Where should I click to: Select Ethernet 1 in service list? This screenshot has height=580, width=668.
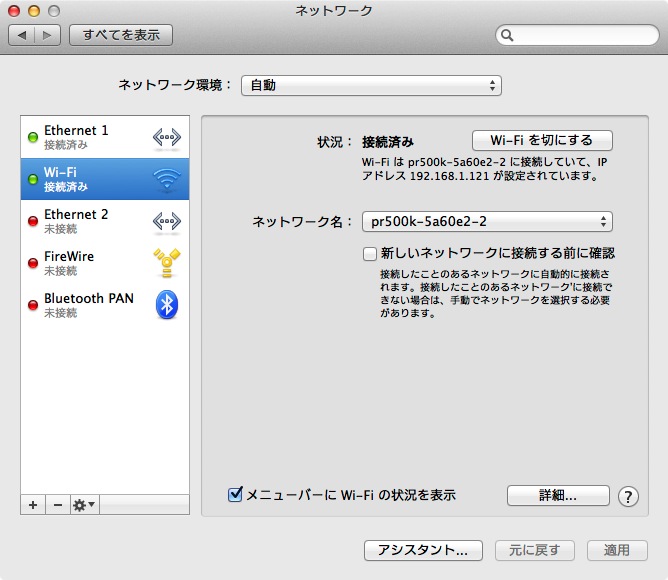click(90, 137)
